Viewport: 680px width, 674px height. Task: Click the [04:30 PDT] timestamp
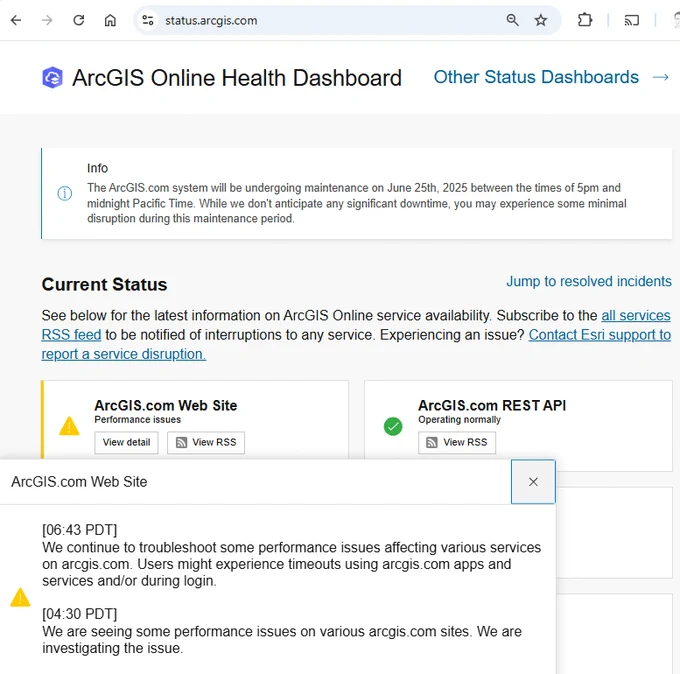pyautogui.click(x=80, y=614)
